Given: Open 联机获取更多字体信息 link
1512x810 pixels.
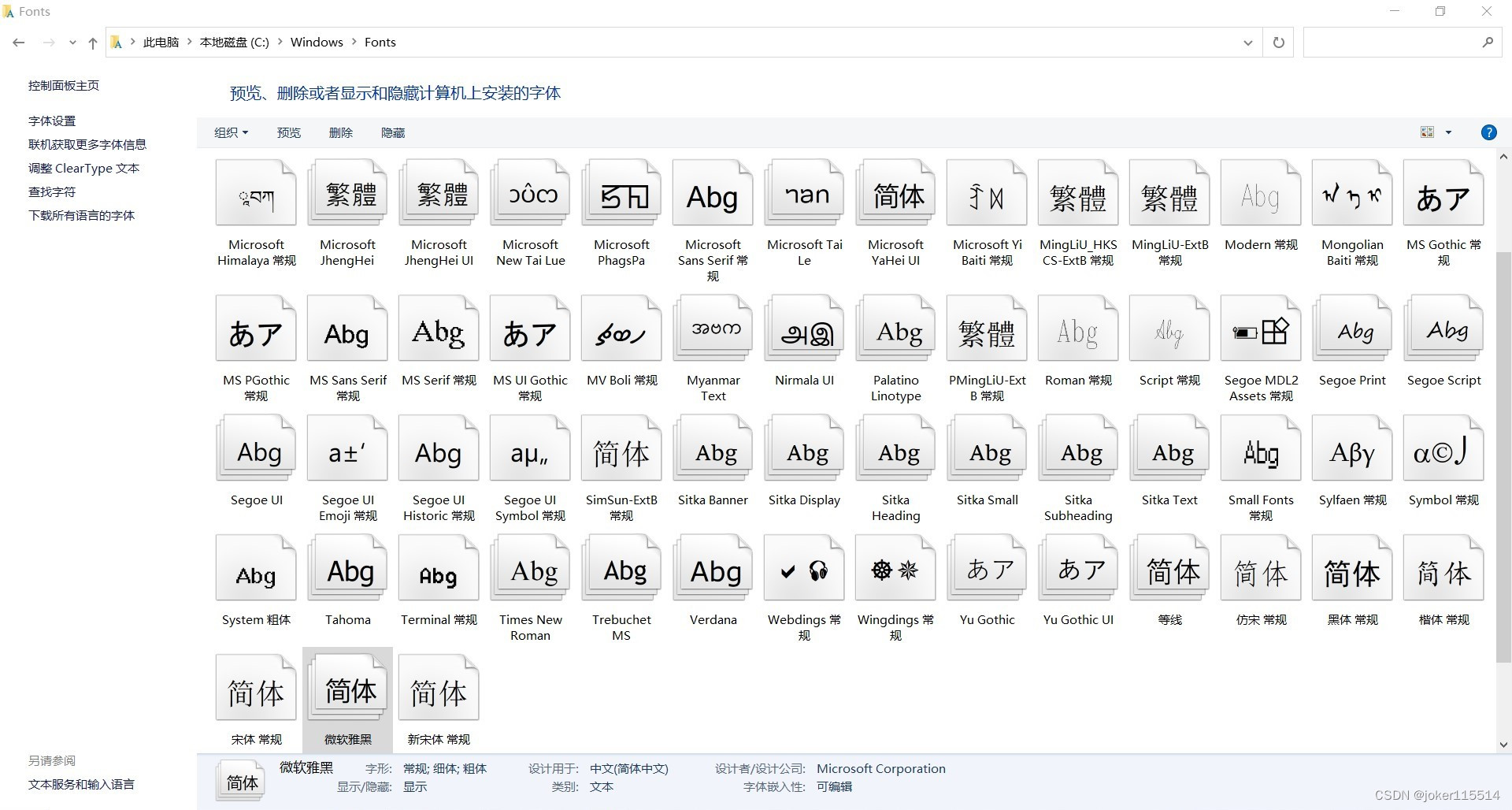Looking at the screenshot, I should point(87,145).
